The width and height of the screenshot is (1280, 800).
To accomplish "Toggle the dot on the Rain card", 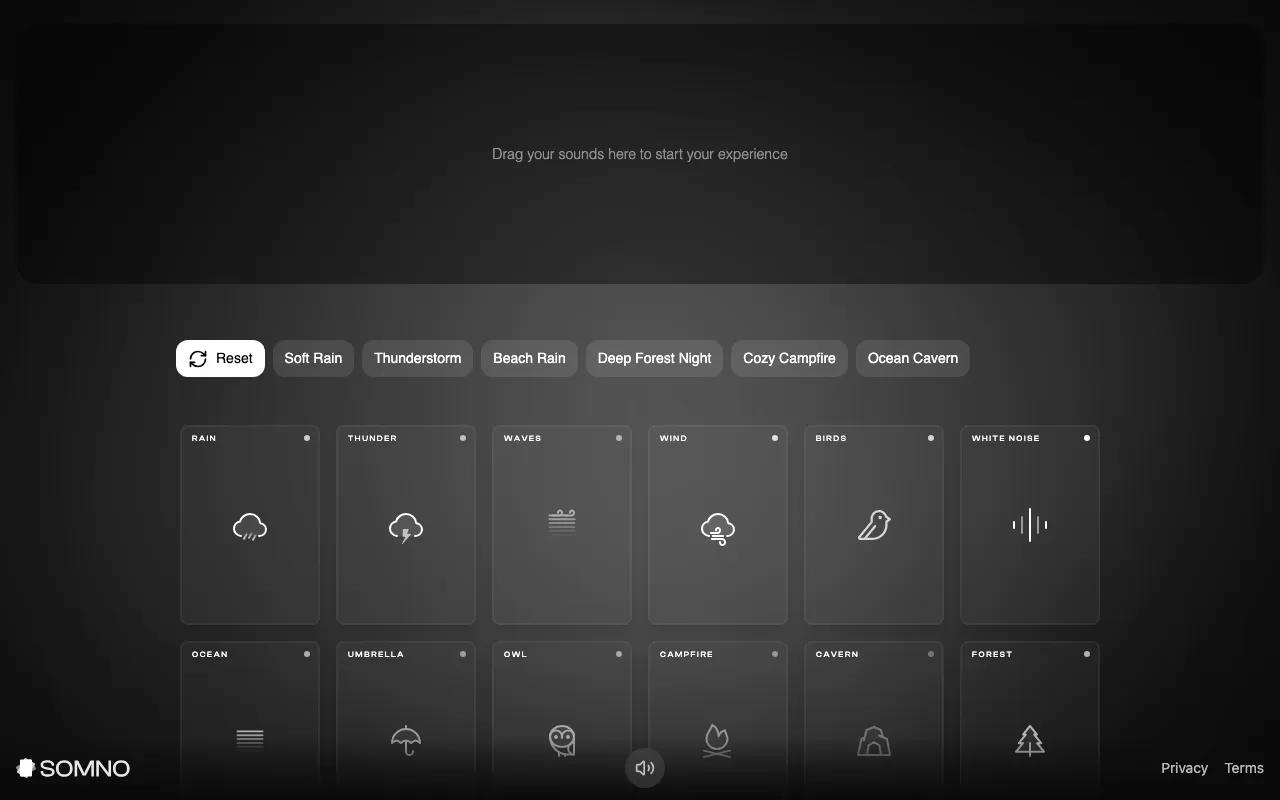I will [x=307, y=438].
